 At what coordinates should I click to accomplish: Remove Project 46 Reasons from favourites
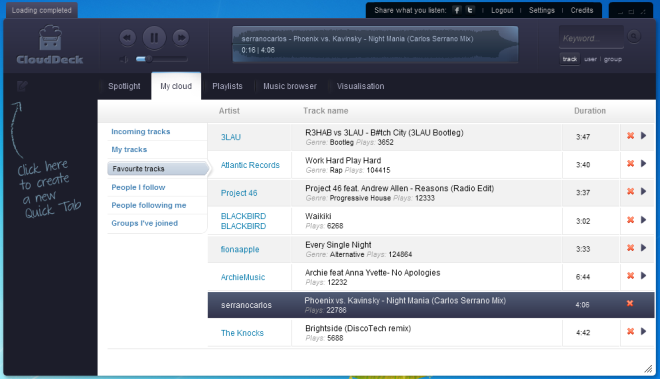coord(630,191)
